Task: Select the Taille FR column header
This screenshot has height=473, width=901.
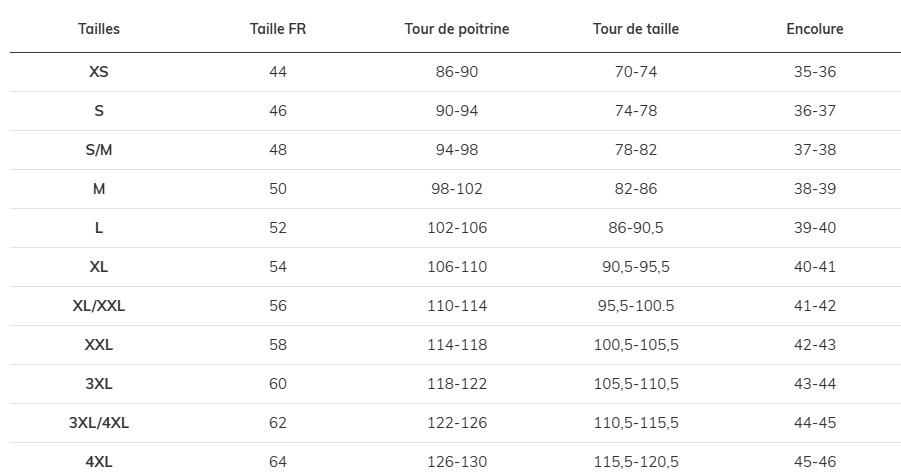Action: (278, 29)
